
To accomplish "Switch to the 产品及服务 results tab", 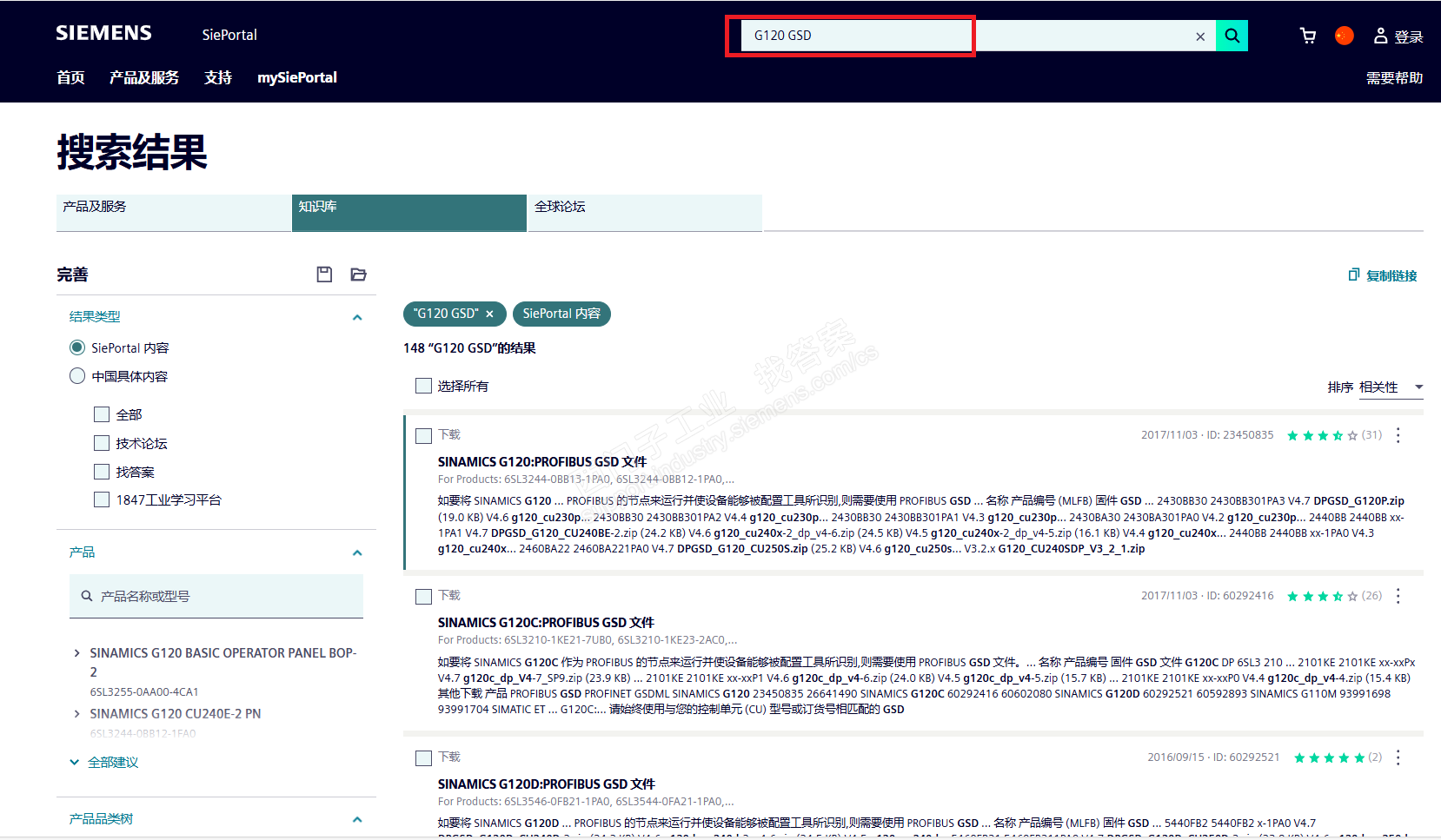I will pos(174,213).
